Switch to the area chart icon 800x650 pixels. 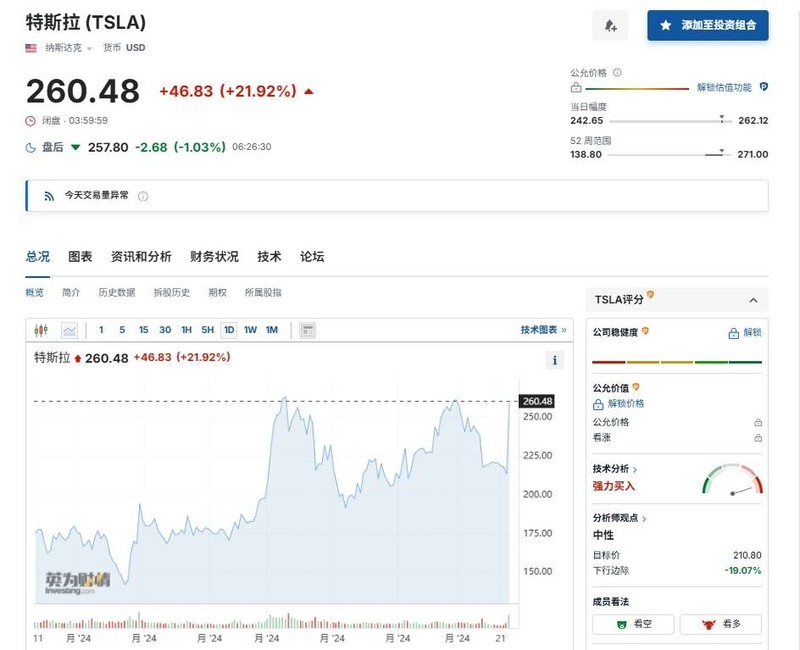pyautogui.click(x=69, y=330)
